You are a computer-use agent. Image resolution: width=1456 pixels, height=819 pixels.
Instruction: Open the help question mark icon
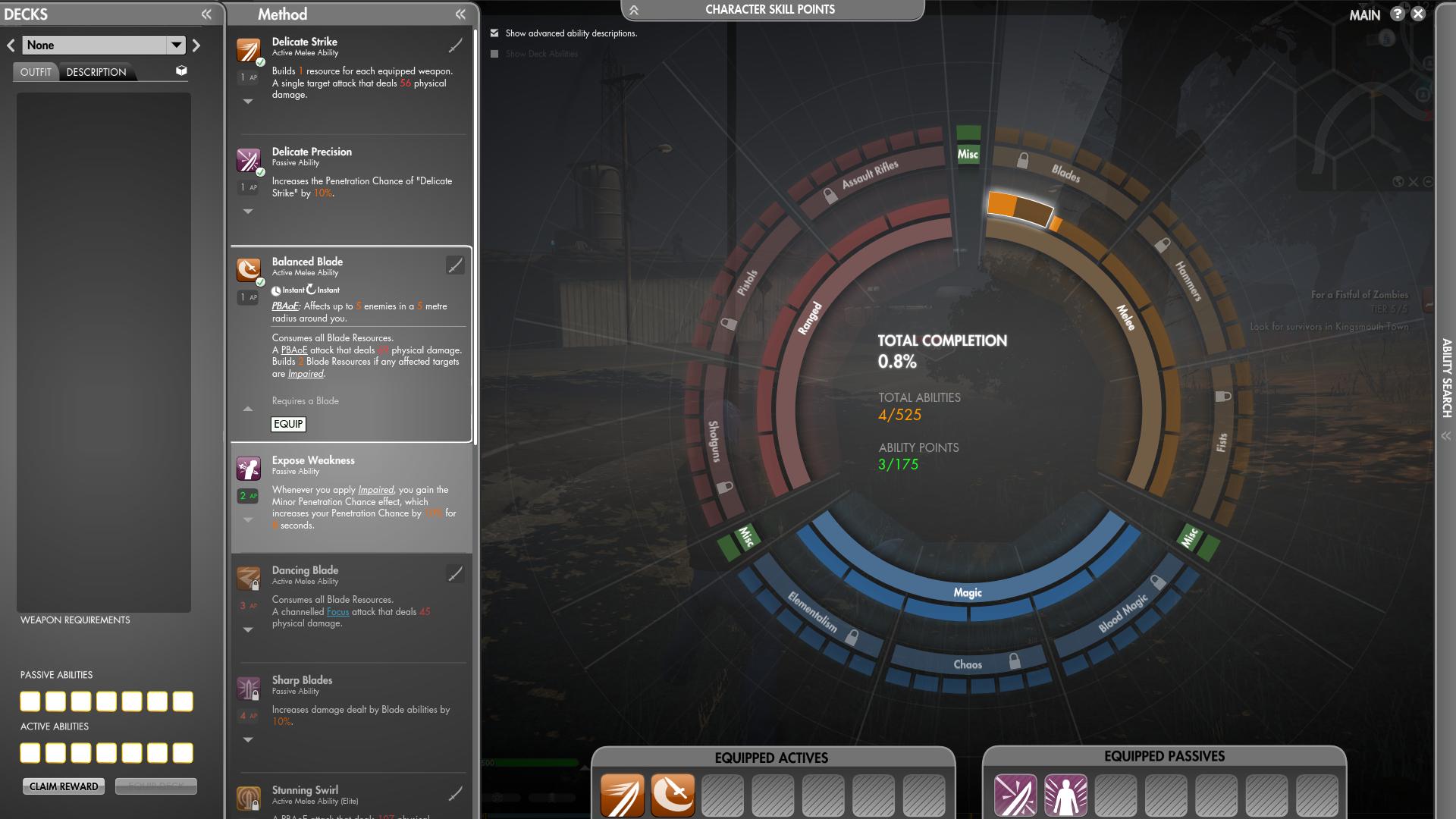click(1398, 14)
